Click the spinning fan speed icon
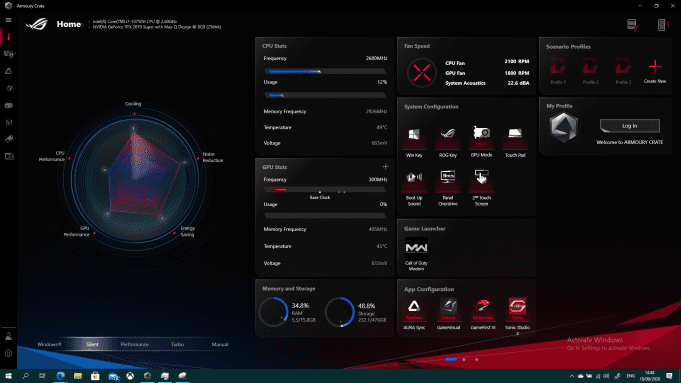 tap(422, 73)
